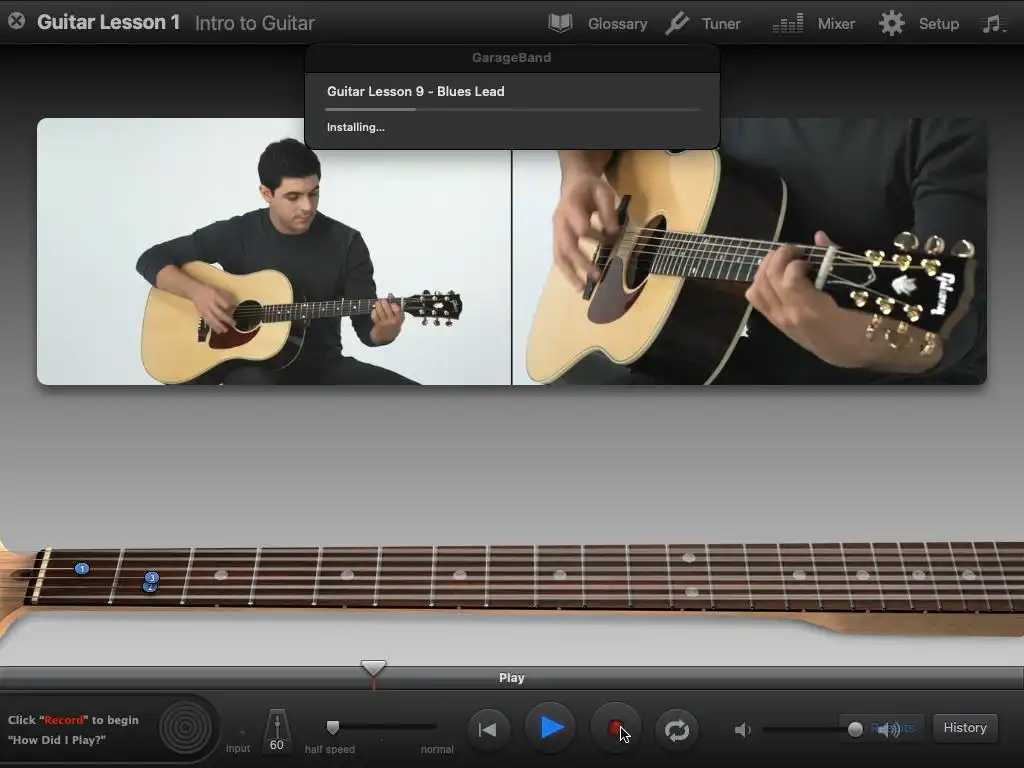The height and width of the screenshot is (768, 1024).
Task: Mute using the low-volume speaker icon
Action: (742, 729)
